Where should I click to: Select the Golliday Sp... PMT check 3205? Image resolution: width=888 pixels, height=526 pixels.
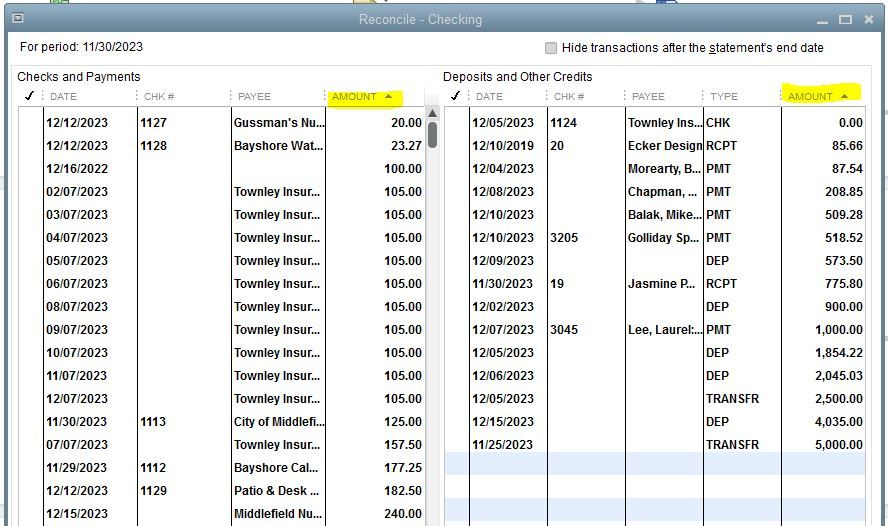click(655, 238)
